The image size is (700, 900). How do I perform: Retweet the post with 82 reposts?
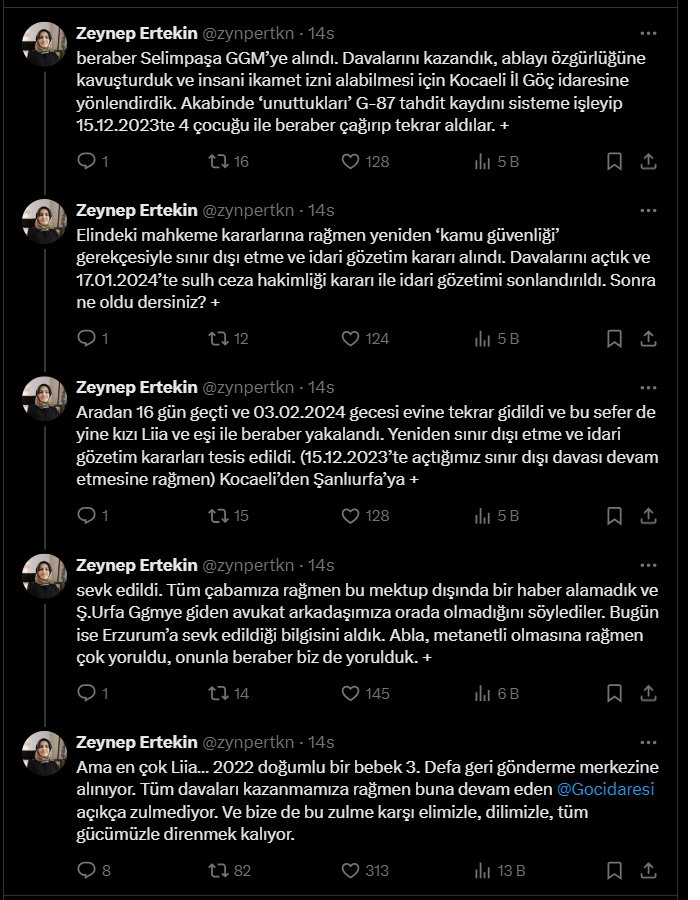218,870
